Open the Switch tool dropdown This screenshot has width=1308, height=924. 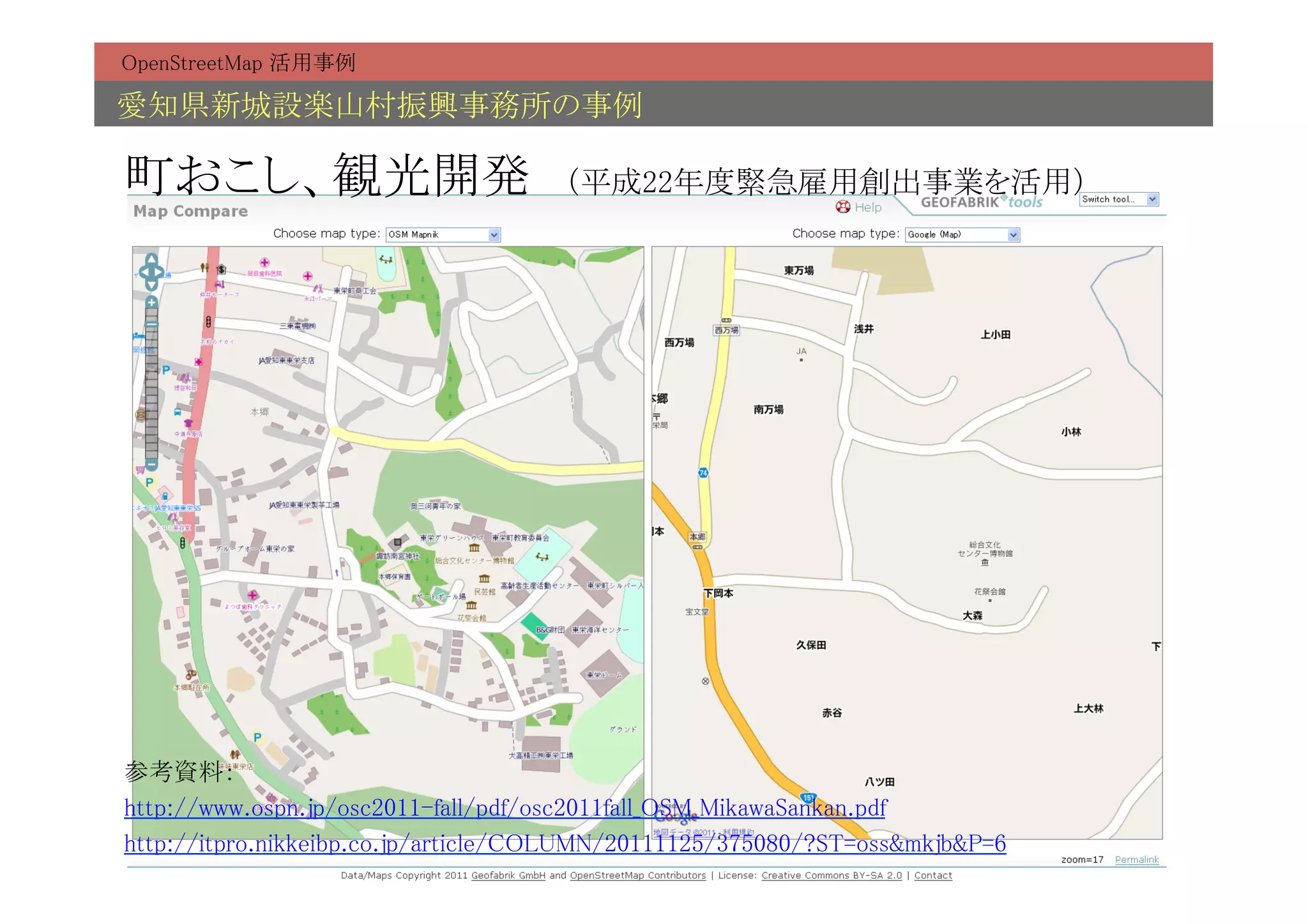pos(1119,199)
